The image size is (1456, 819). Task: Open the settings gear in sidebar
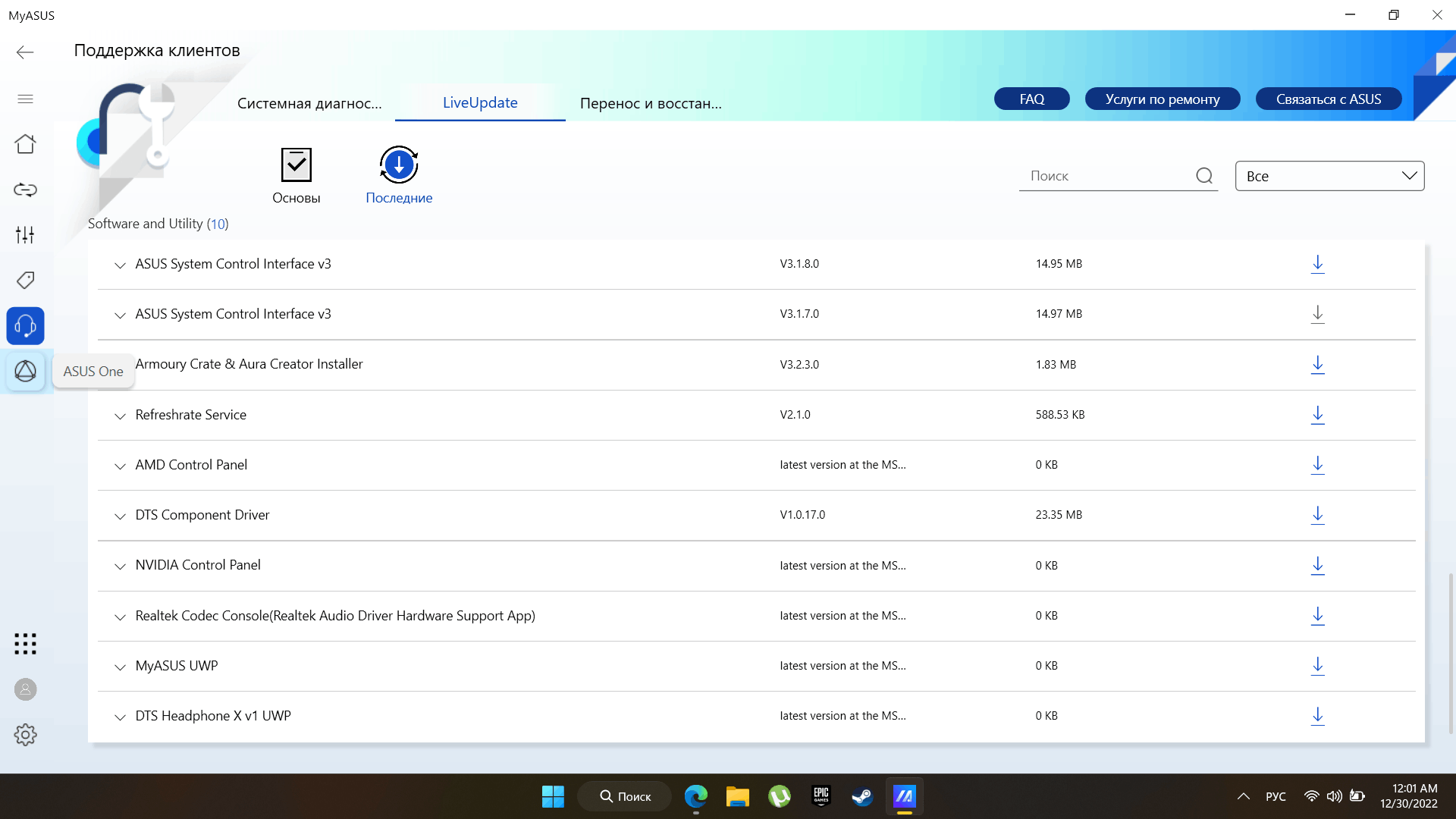(x=25, y=735)
